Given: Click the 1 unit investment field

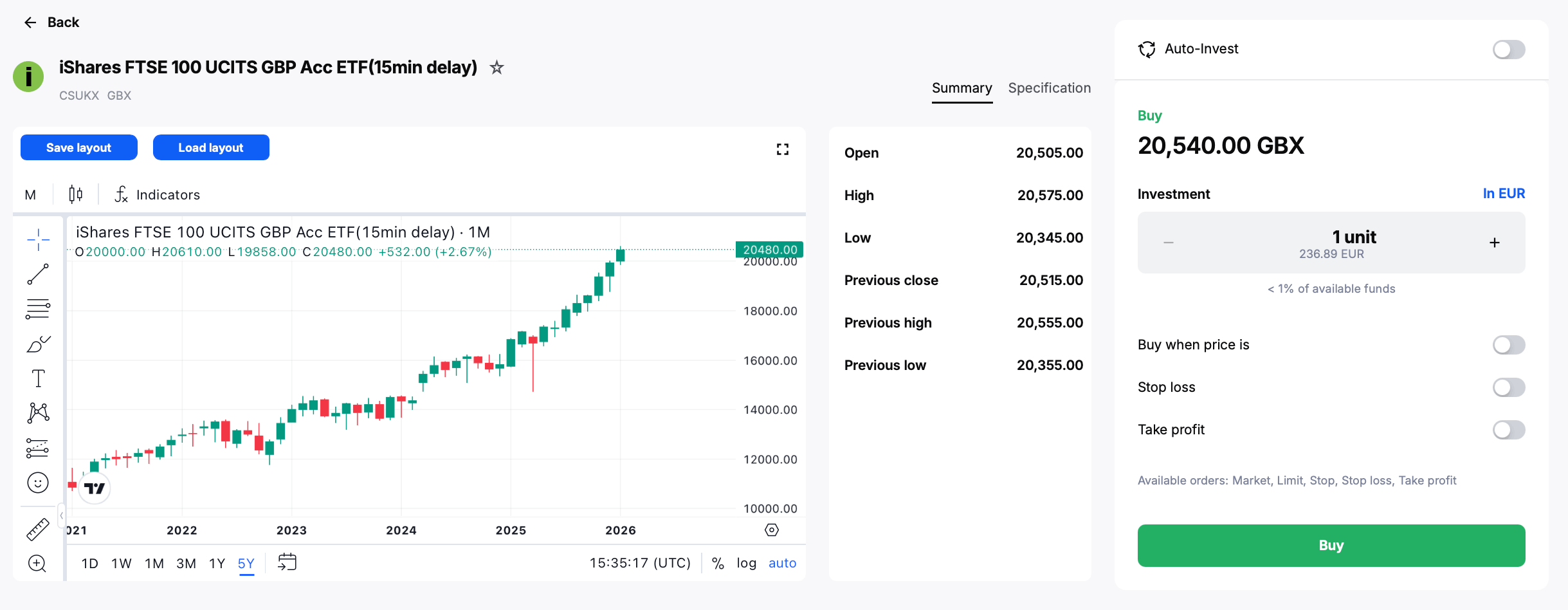Looking at the screenshot, I should click(1331, 243).
